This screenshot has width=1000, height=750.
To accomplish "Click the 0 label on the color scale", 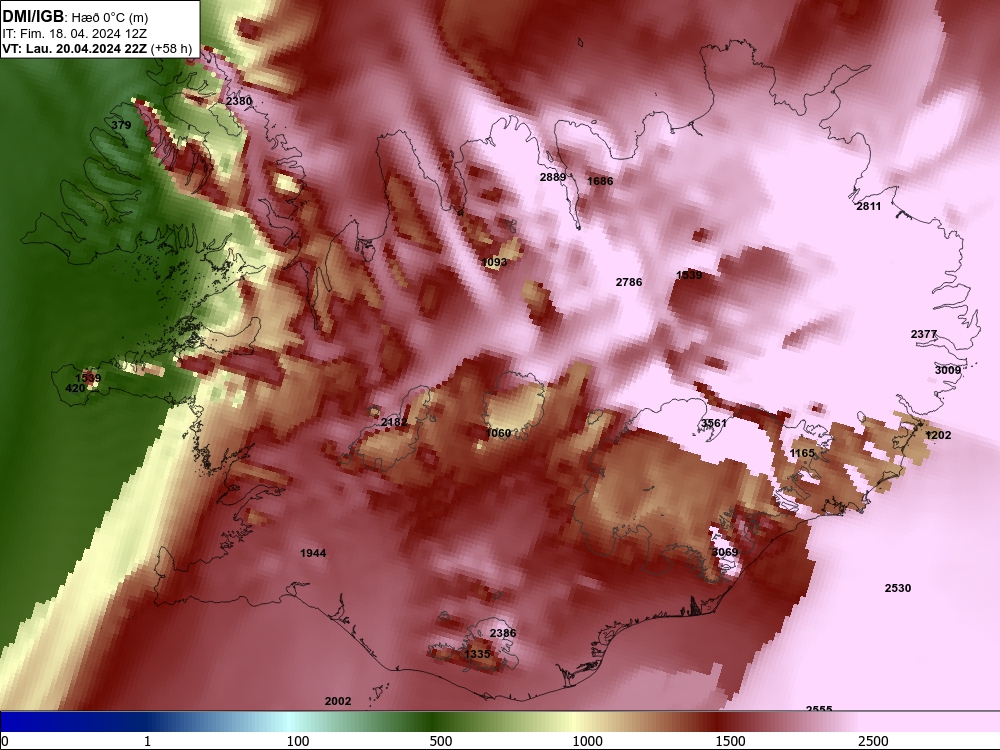I will pos(5,741).
